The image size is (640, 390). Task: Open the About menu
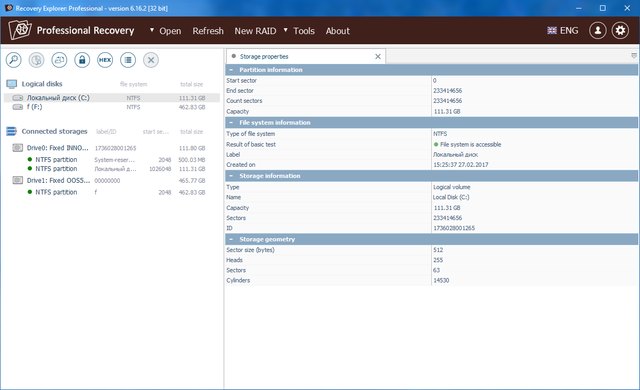tap(338, 31)
